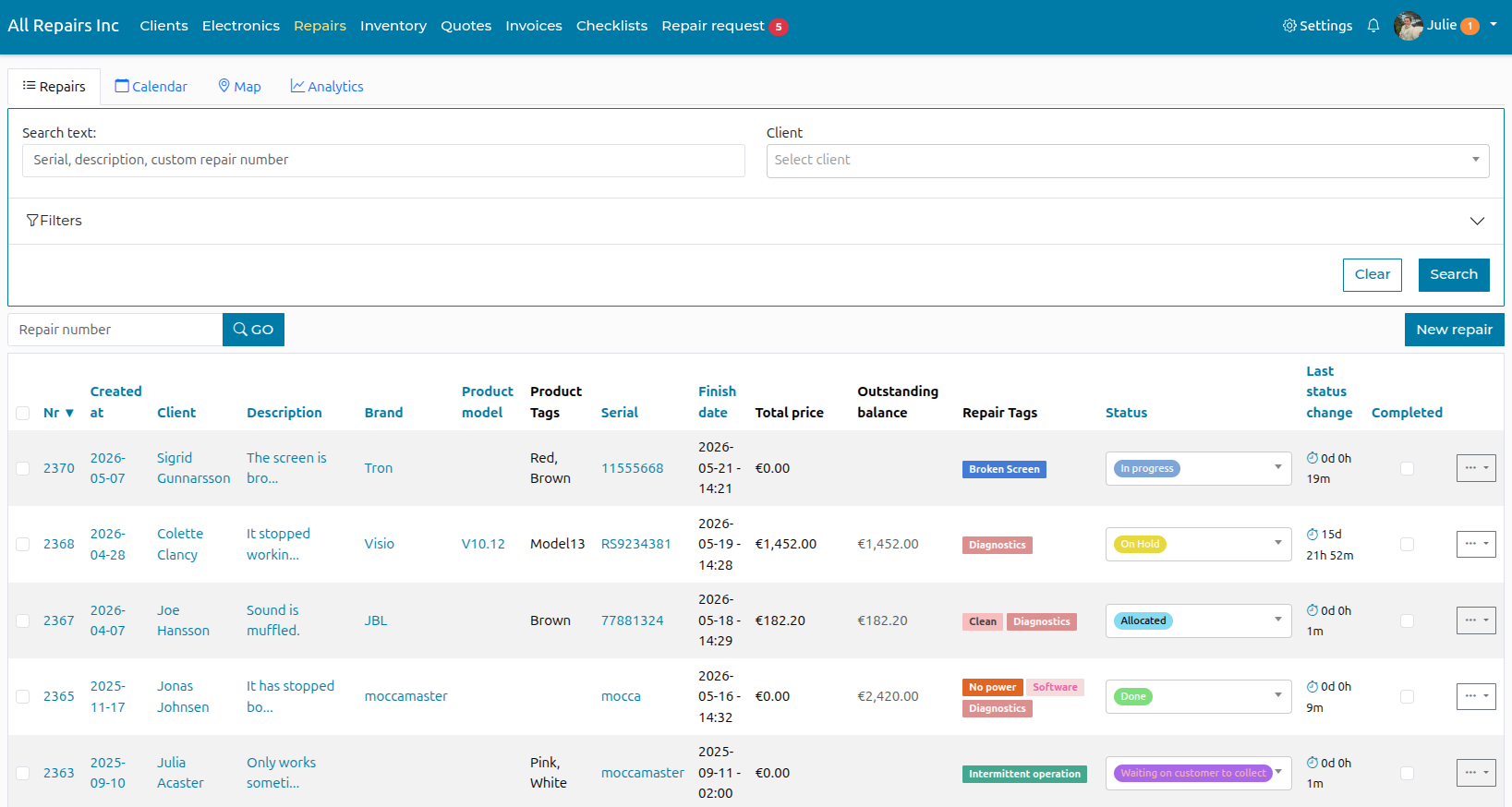Mark repair 2367 as completed
This screenshot has height=807, width=1512.
point(1407,620)
